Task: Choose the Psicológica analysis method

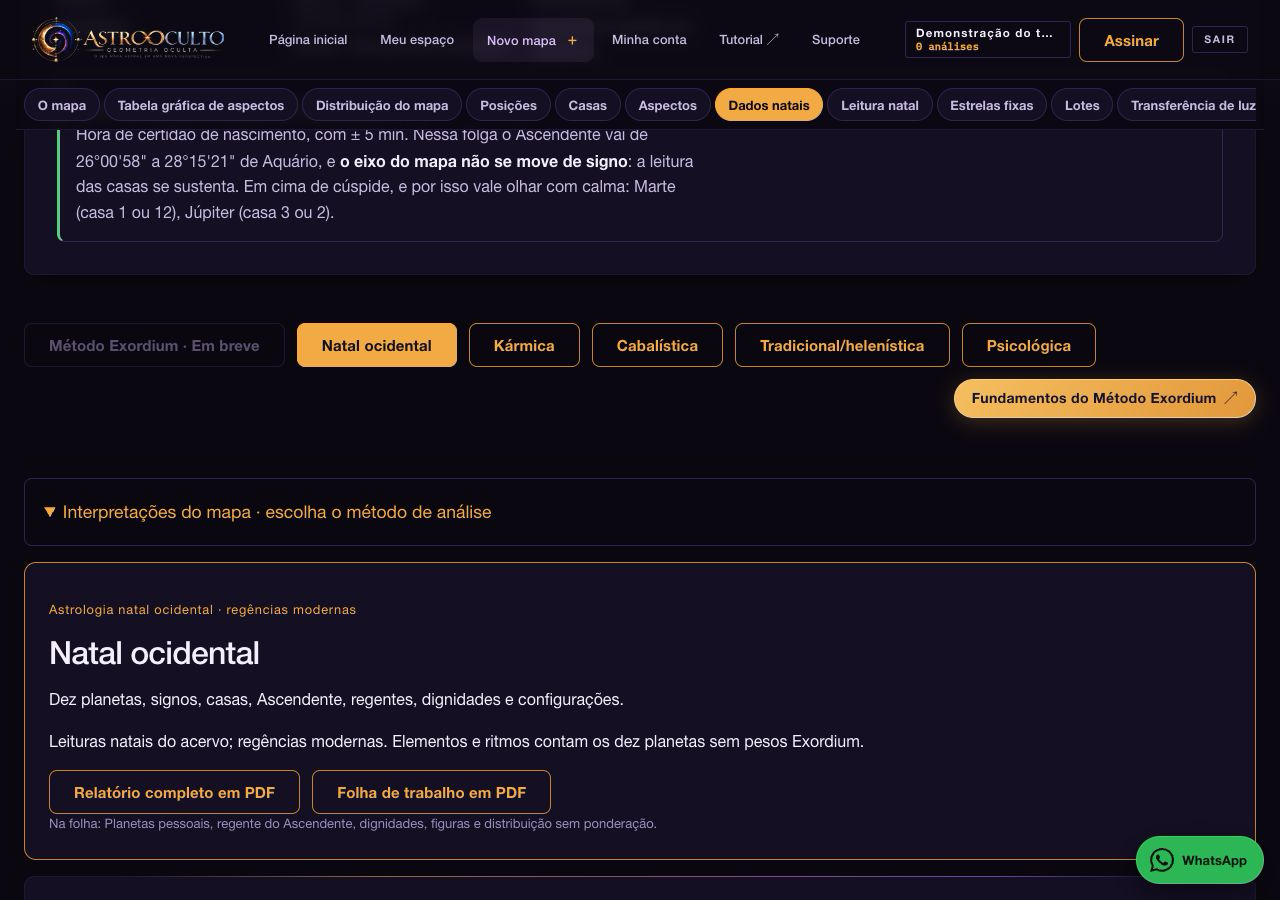Action: pos(1028,345)
